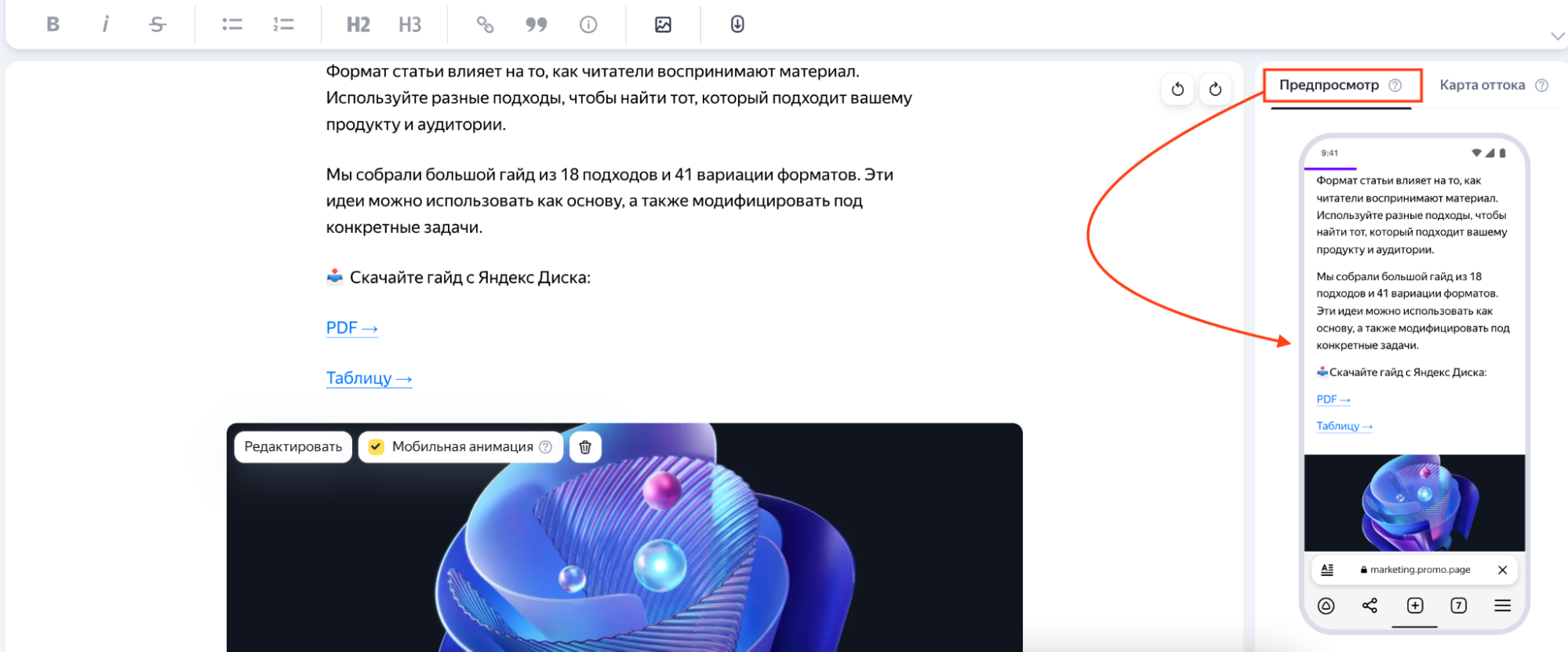Apply strikethrough formatting
The width and height of the screenshot is (1568, 652).
158,24
